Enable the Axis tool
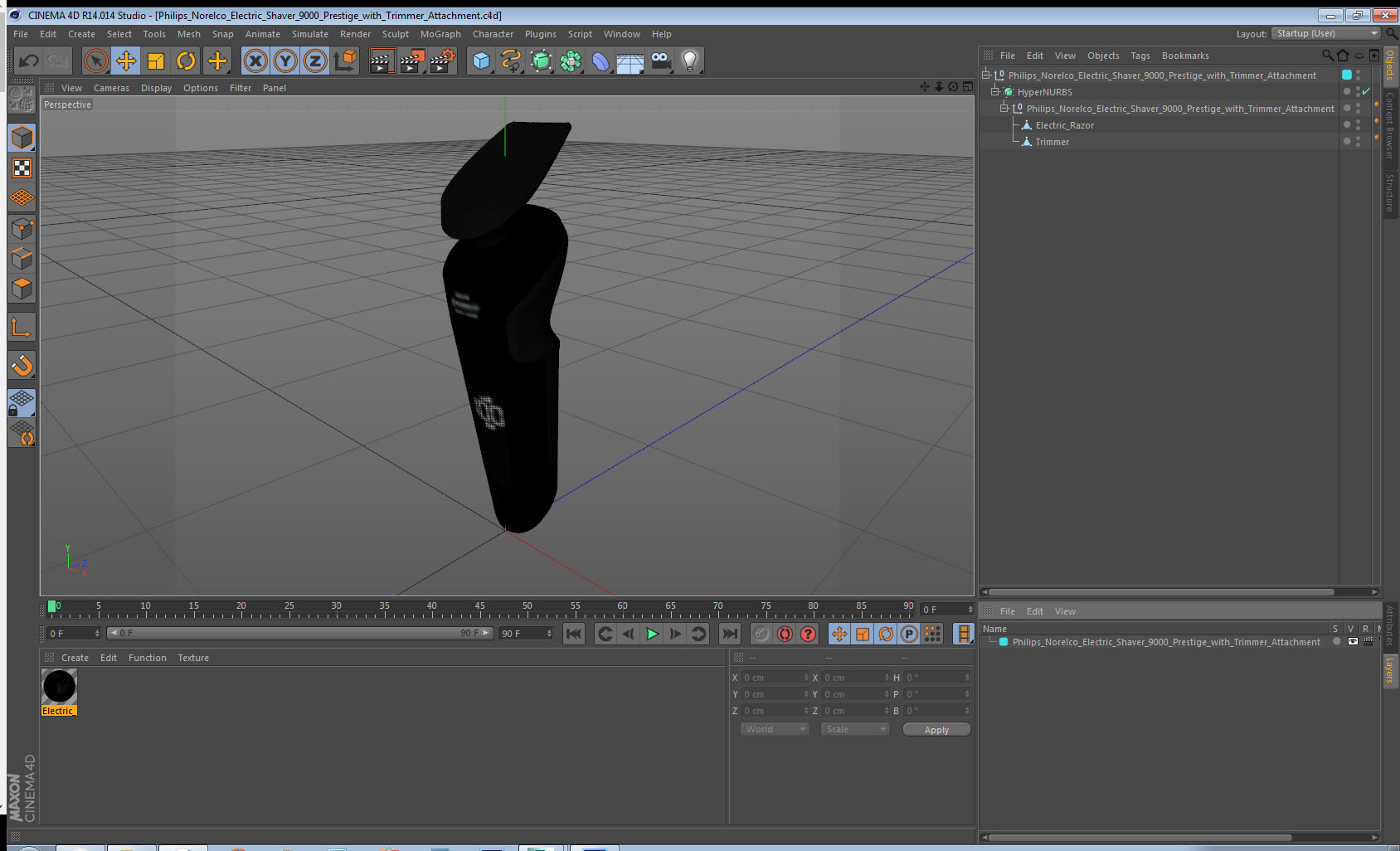 tap(22, 328)
